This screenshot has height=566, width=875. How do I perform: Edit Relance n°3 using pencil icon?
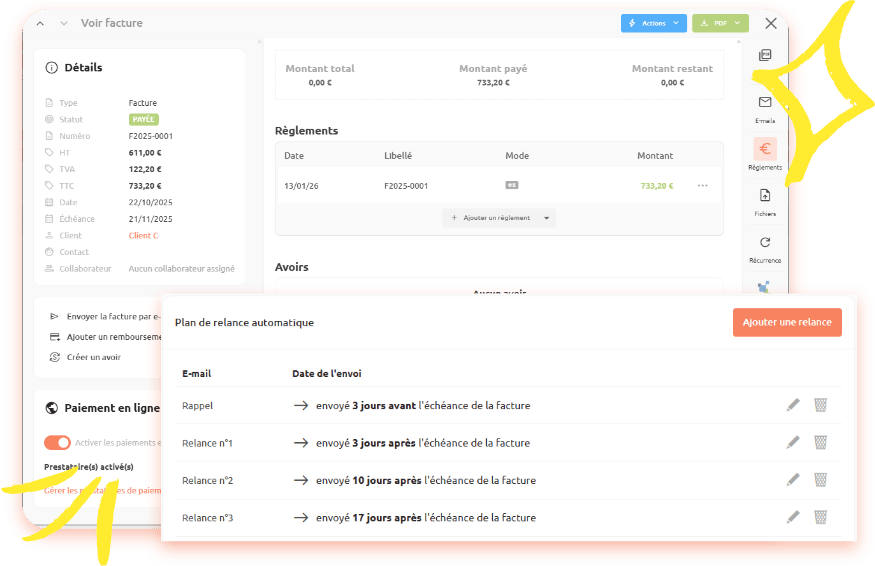793,517
